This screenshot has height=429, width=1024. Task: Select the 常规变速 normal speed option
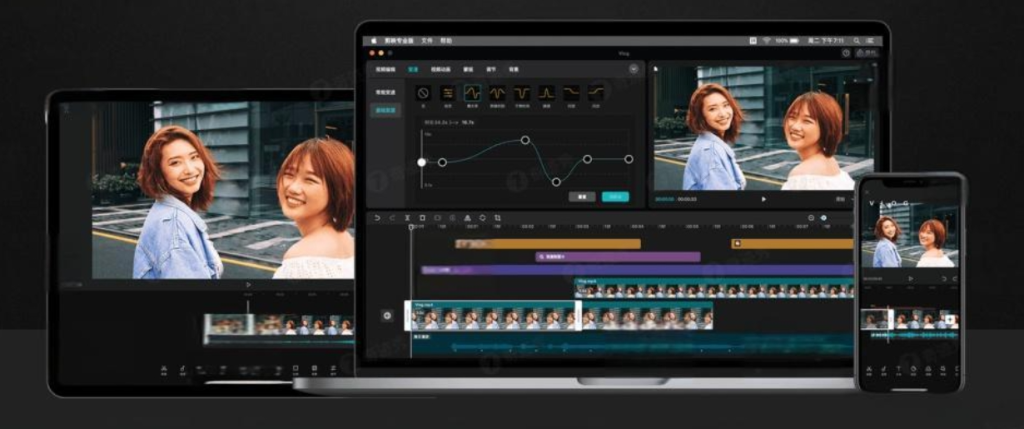385,93
